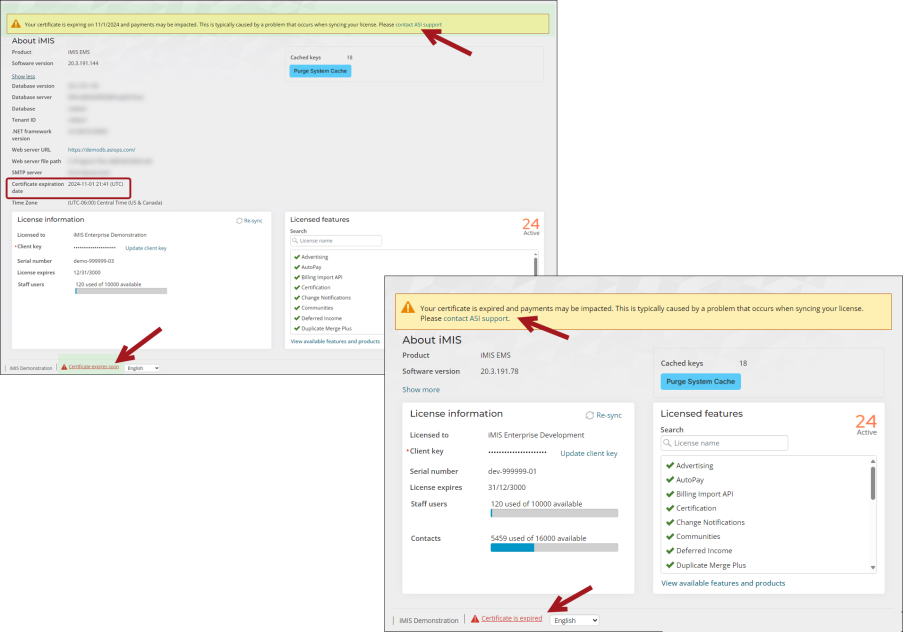
Task: Click the Deferred Income checkmark in the back window
Action: [297, 318]
